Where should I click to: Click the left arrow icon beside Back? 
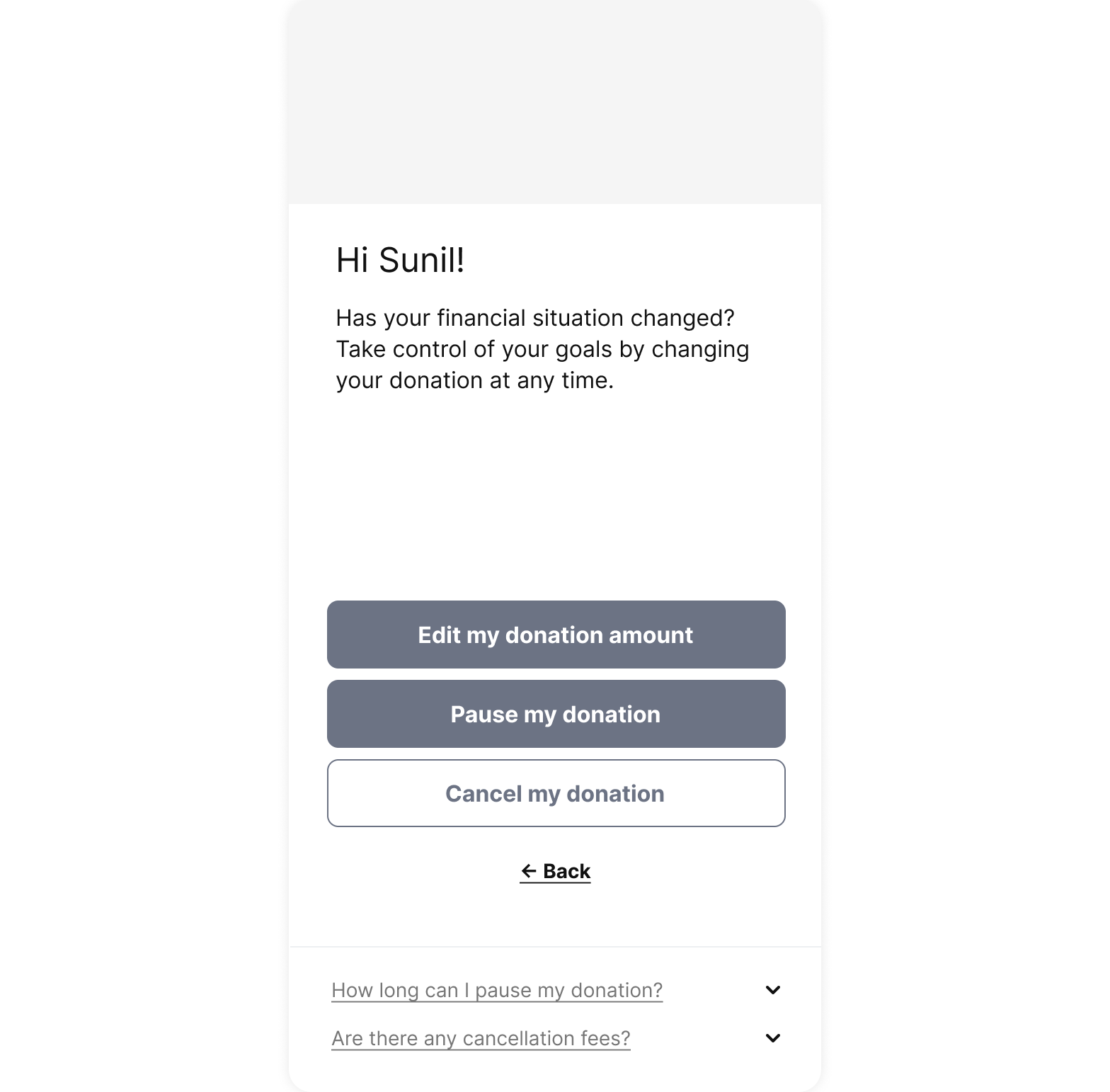point(529,871)
